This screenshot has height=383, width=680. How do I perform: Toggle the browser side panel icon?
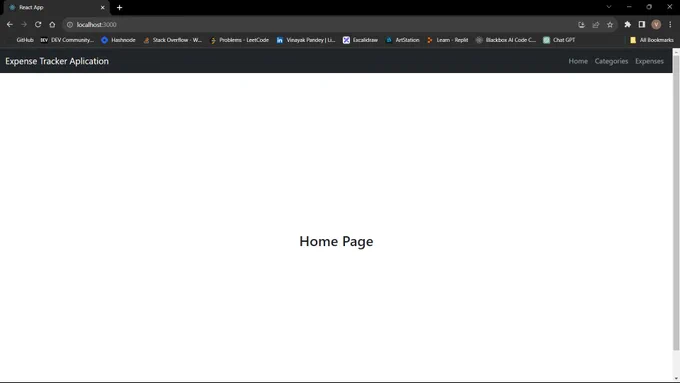[x=642, y=25]
